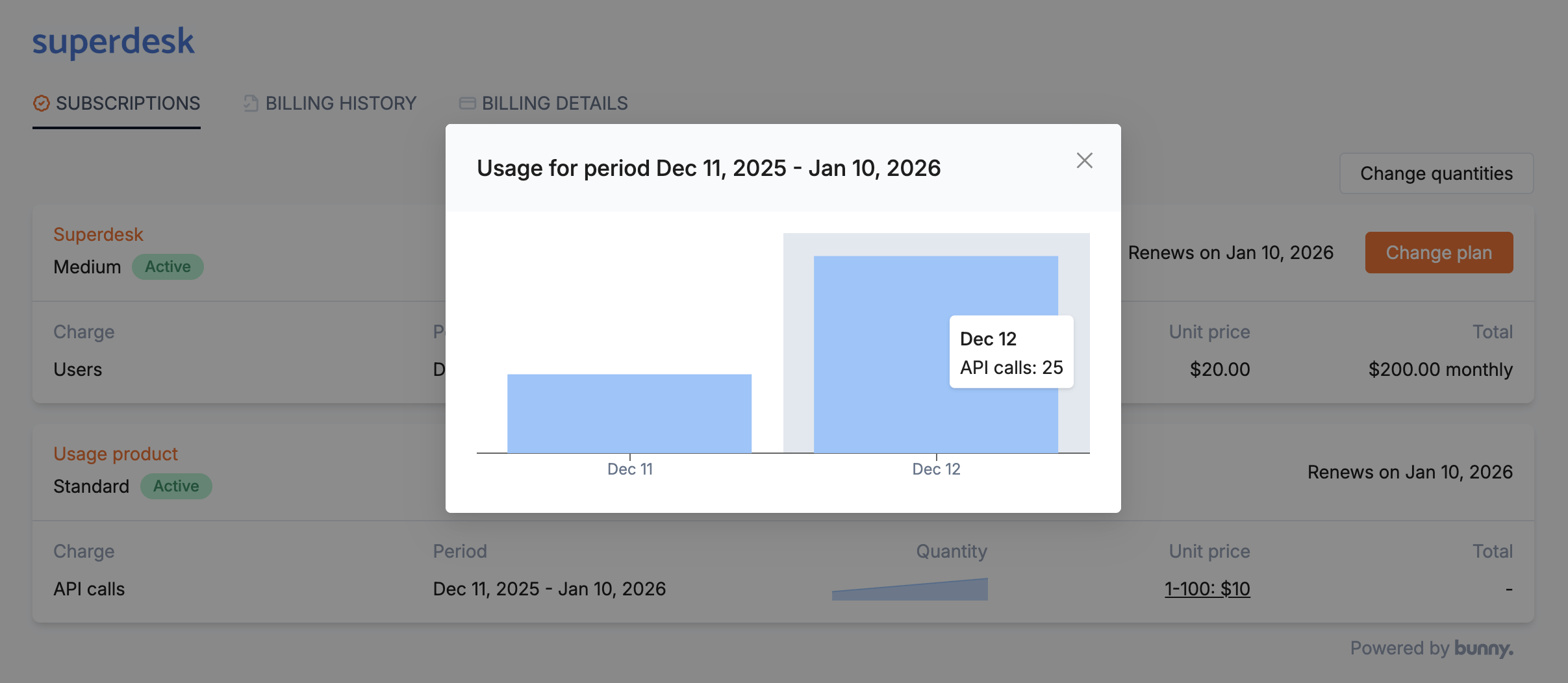
Task: Open the API calls usage sparkline chart
Action: [x=909, y=589]
